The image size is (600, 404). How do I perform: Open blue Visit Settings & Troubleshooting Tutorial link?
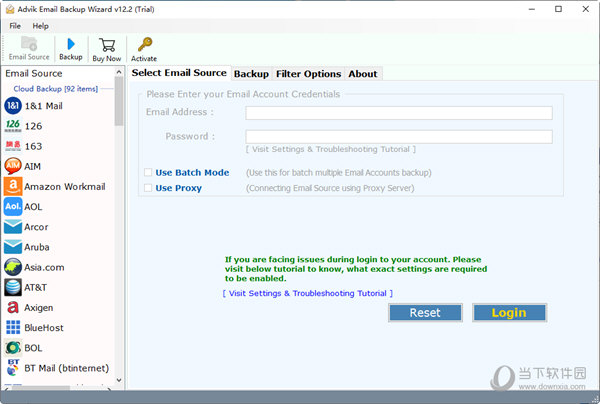click(308, 293)
